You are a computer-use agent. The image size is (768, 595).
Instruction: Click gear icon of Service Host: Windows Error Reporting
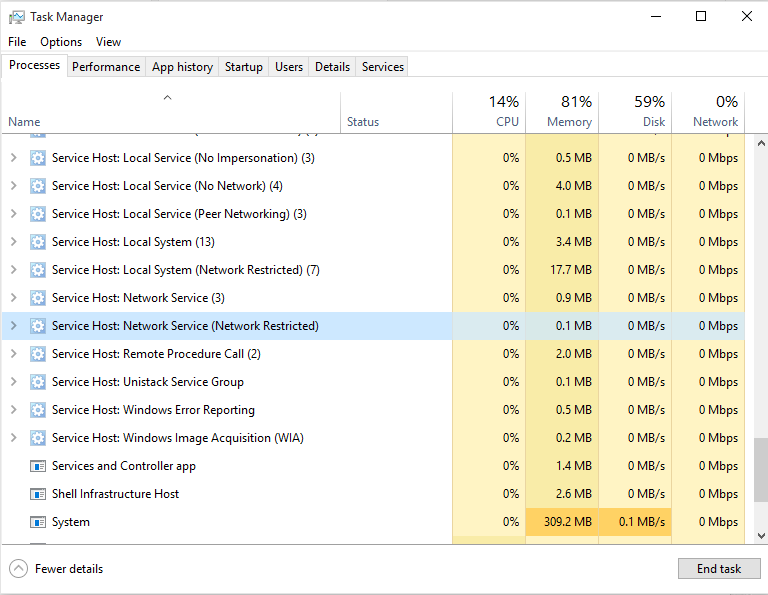coord(38,409)
